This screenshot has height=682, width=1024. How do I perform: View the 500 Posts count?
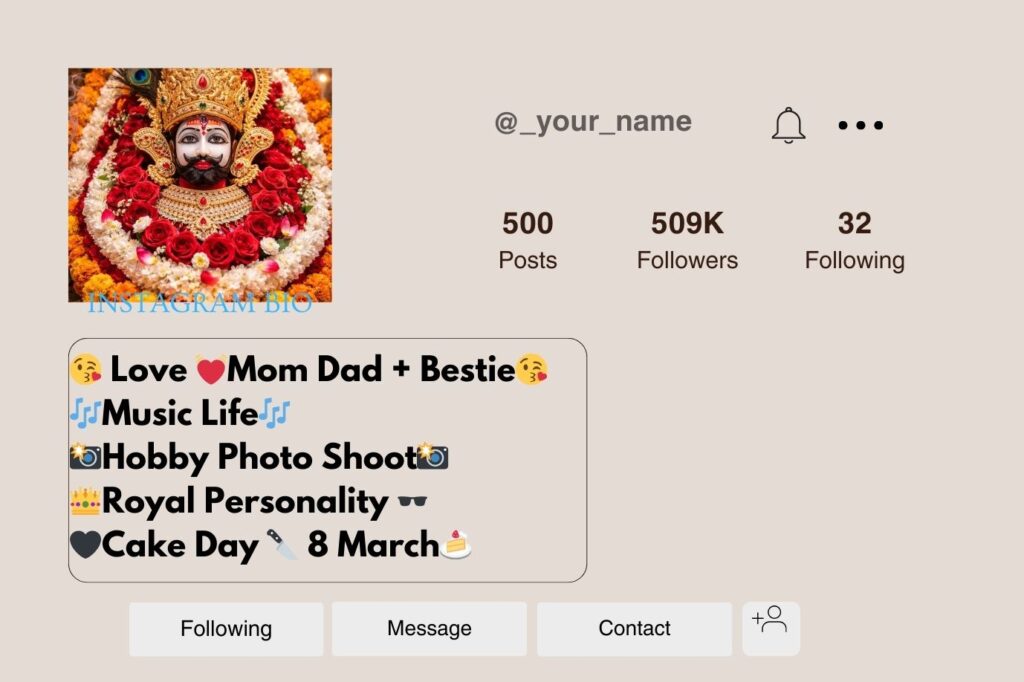point(528,240)
